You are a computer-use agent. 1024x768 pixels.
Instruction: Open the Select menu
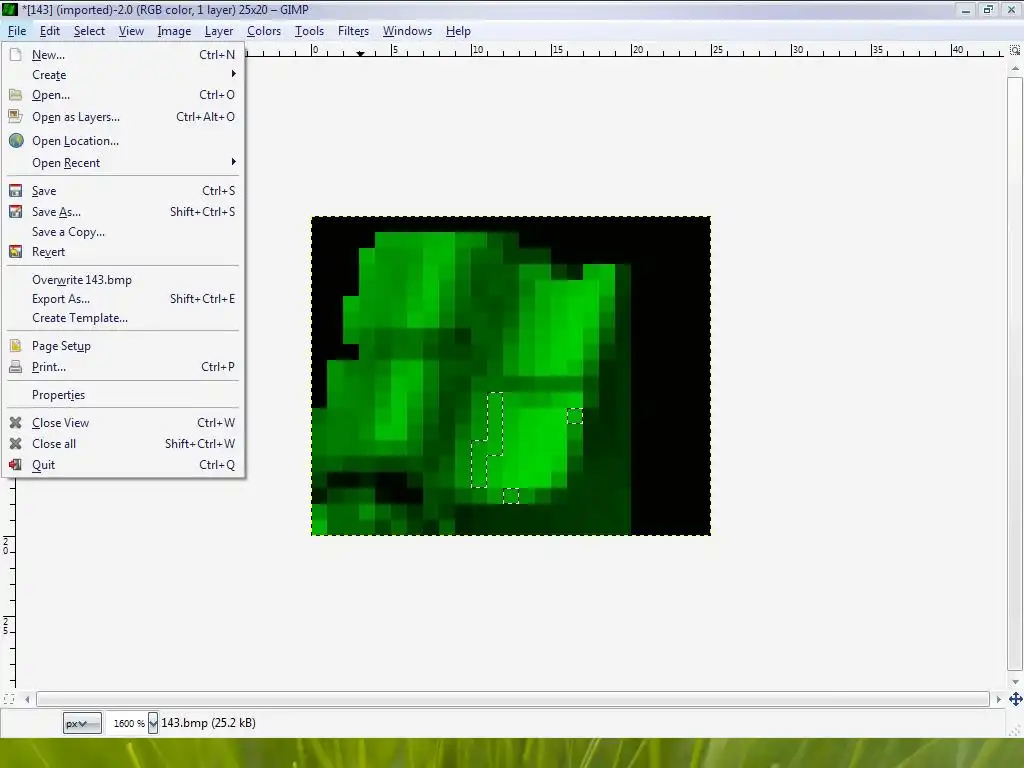pyautogui.click(x=89, y=31)
